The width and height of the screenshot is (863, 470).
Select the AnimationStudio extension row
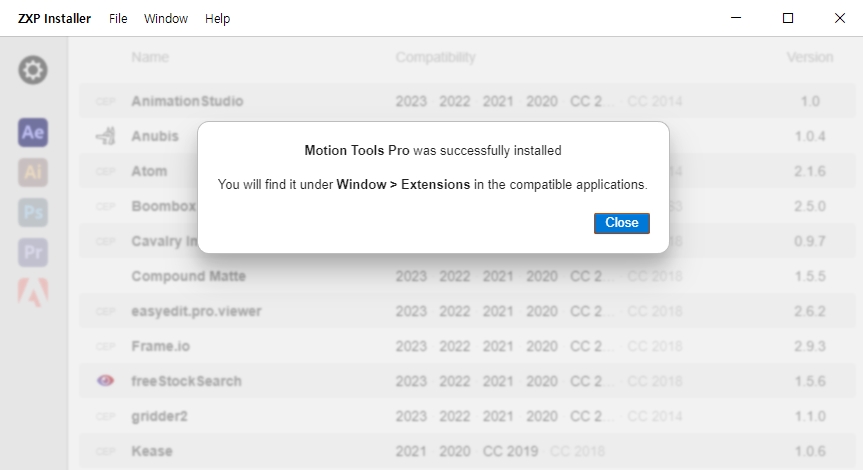(467, 101)
